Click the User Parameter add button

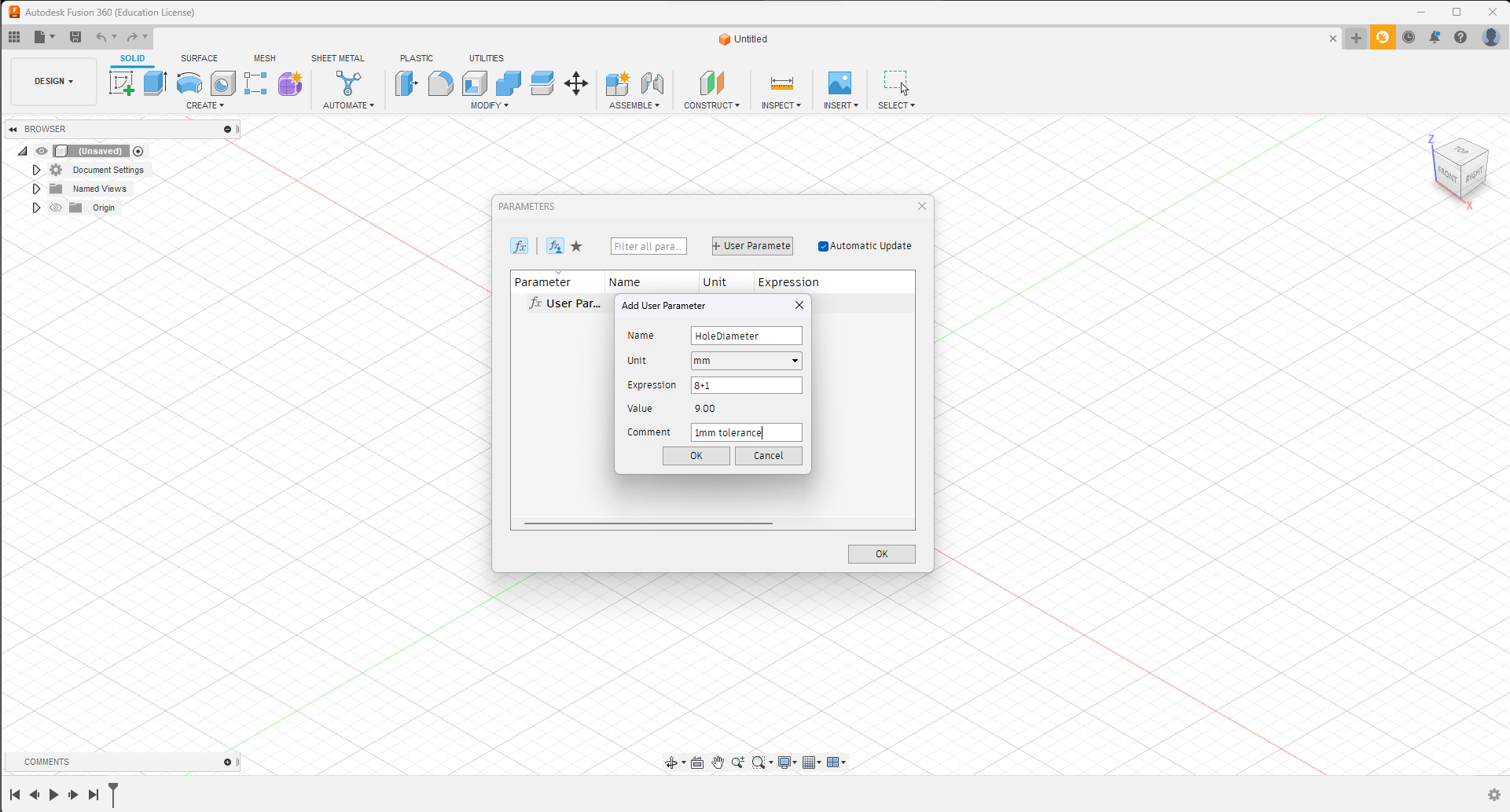click(x=752, y=246)
